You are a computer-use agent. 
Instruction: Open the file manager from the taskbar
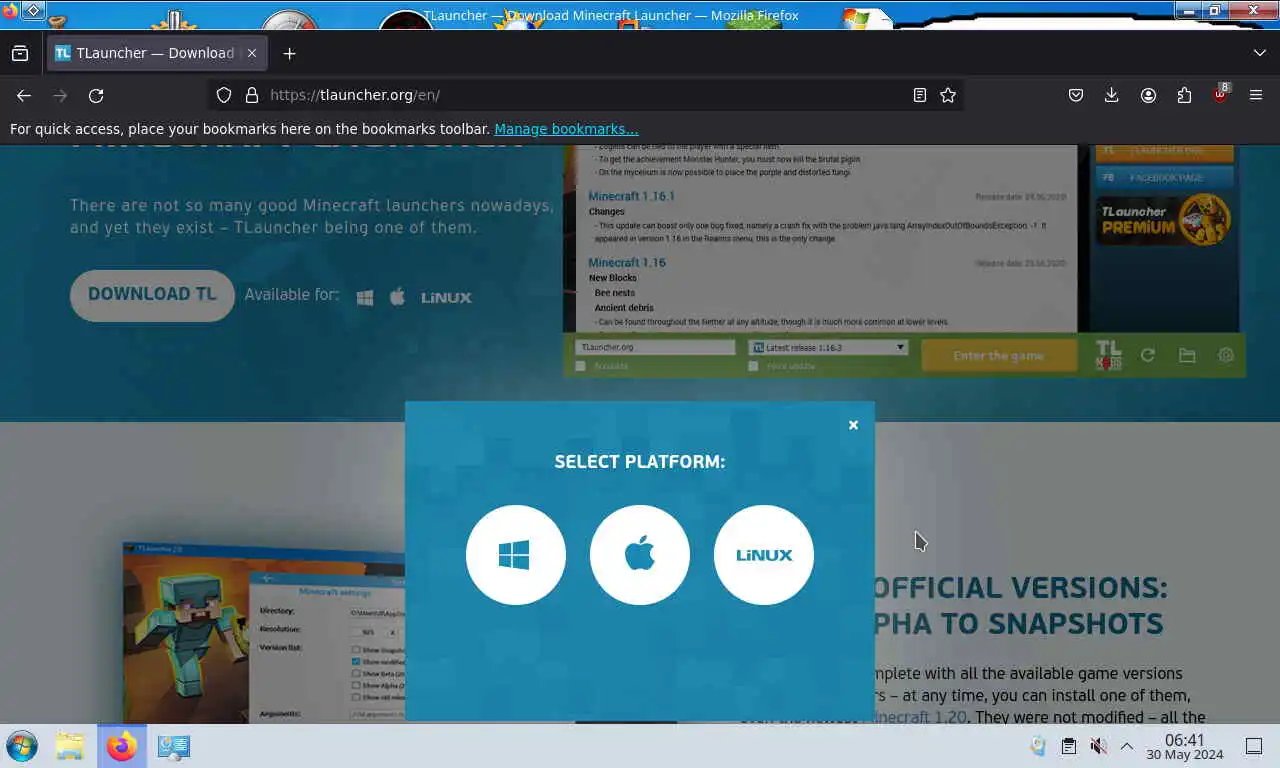pos(70,746)
